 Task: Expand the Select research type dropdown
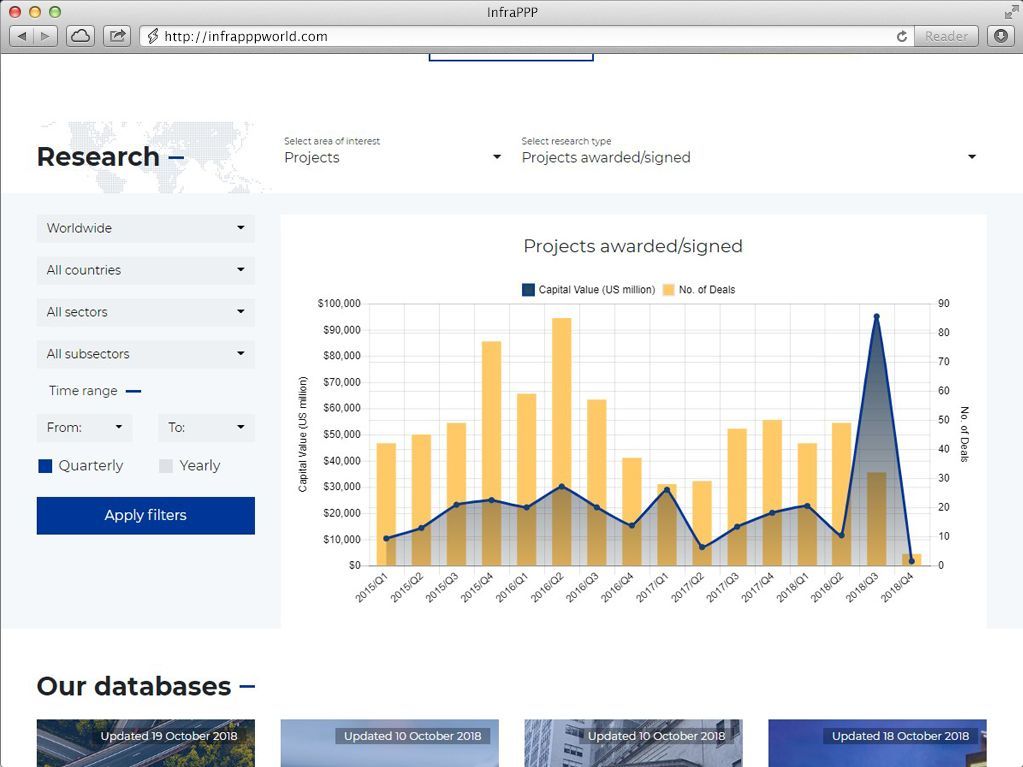748,157
